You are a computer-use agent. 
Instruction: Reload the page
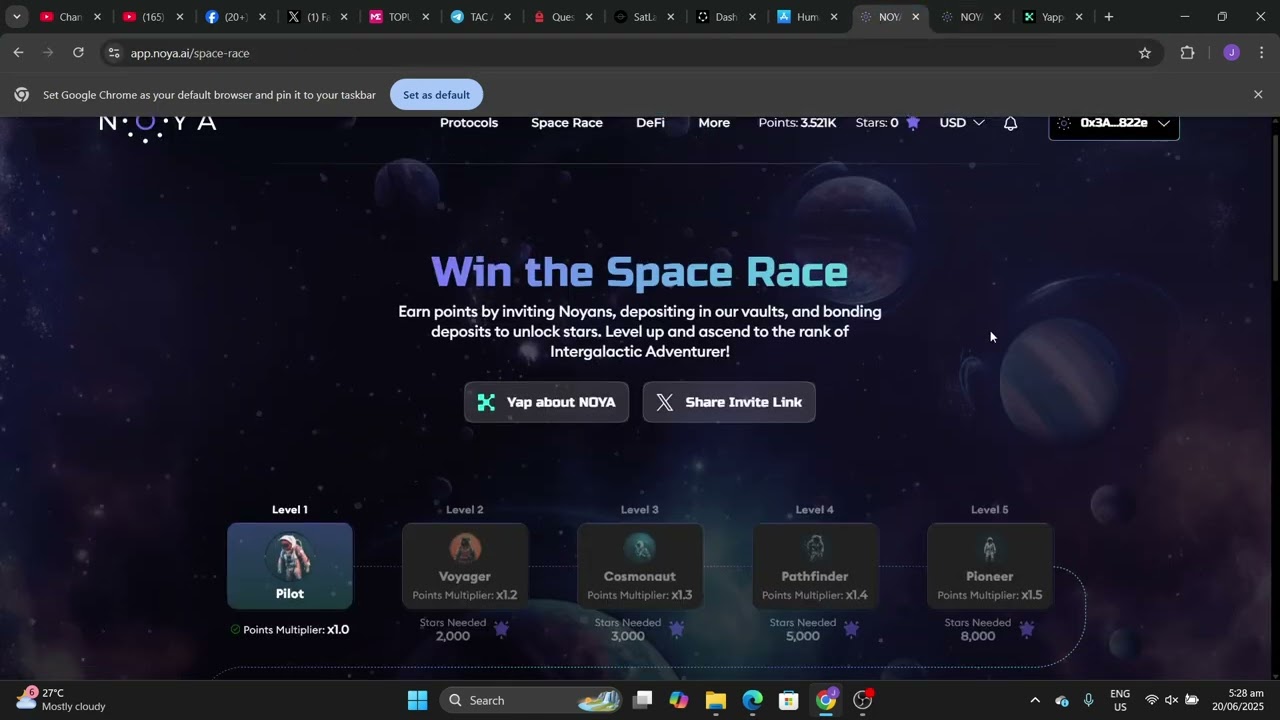(x=78, y=53)
